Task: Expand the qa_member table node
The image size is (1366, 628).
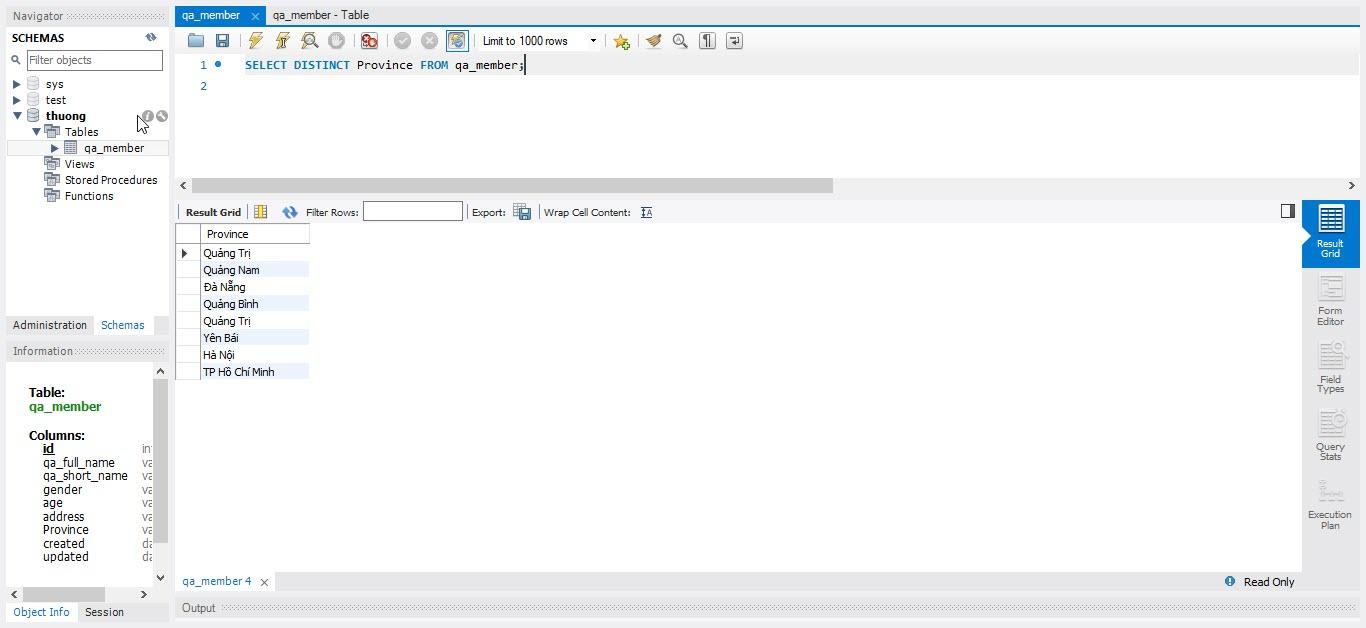Action: pos(55,148)
